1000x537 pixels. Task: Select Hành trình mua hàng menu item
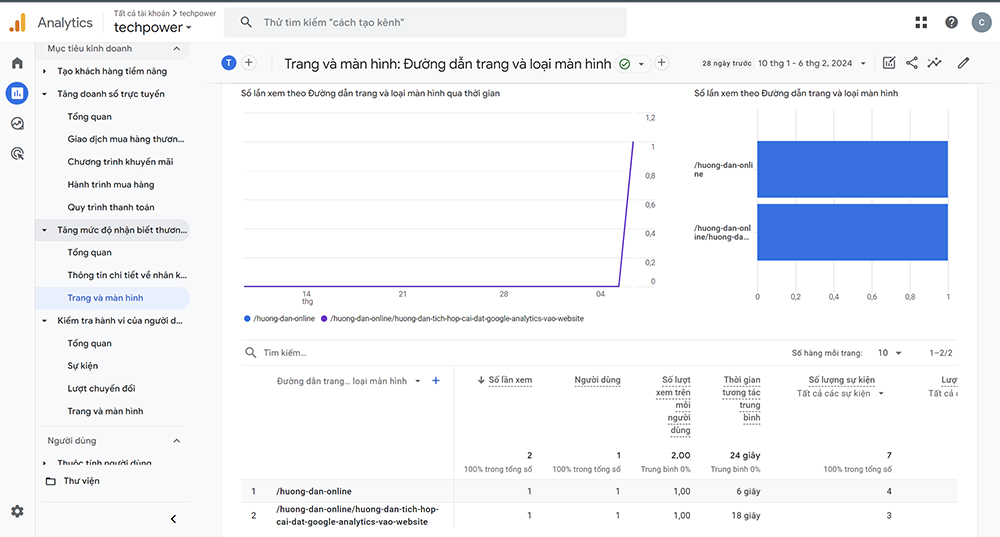pos(111,184)
